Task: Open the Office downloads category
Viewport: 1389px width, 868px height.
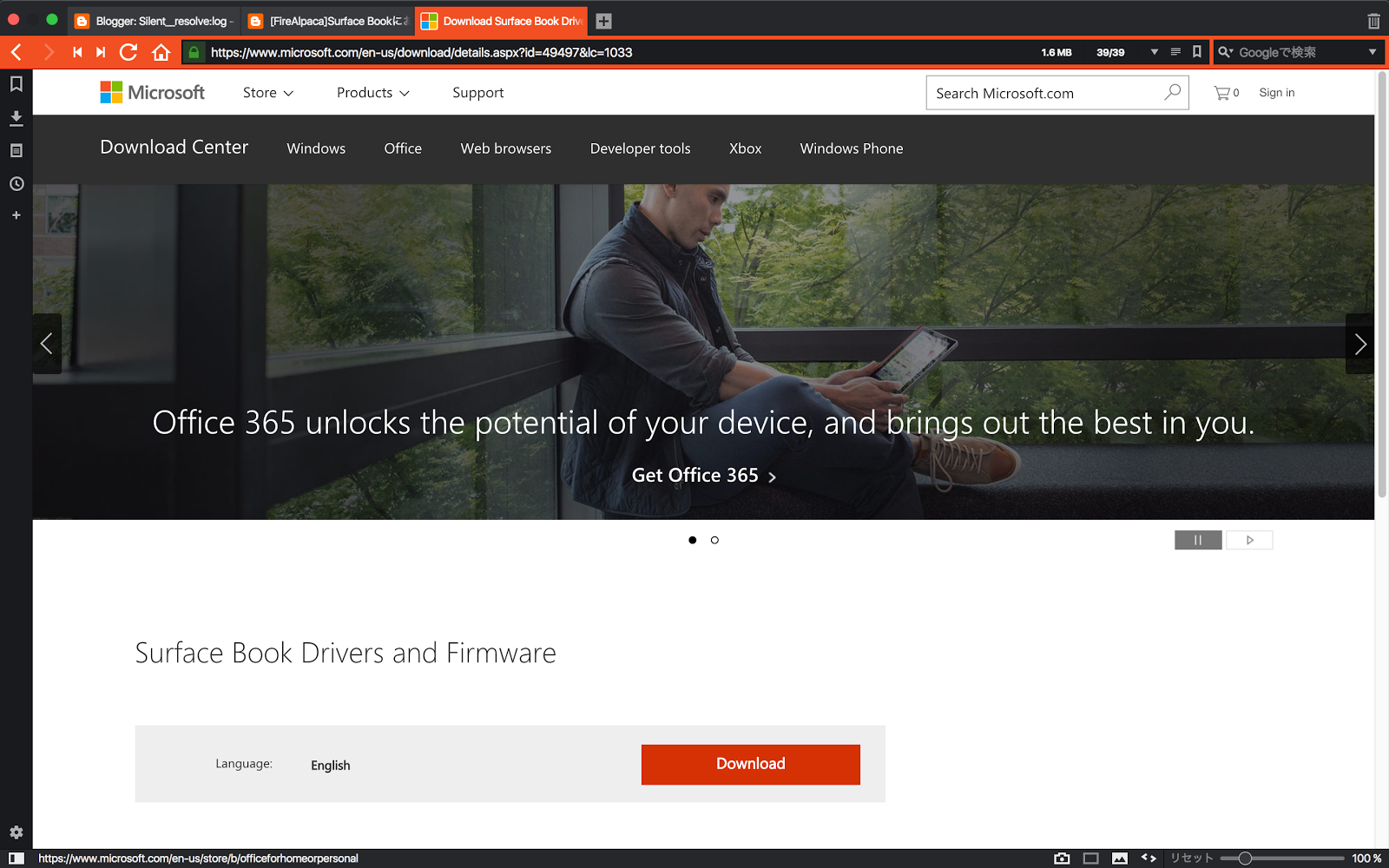Action: [403, 148]
